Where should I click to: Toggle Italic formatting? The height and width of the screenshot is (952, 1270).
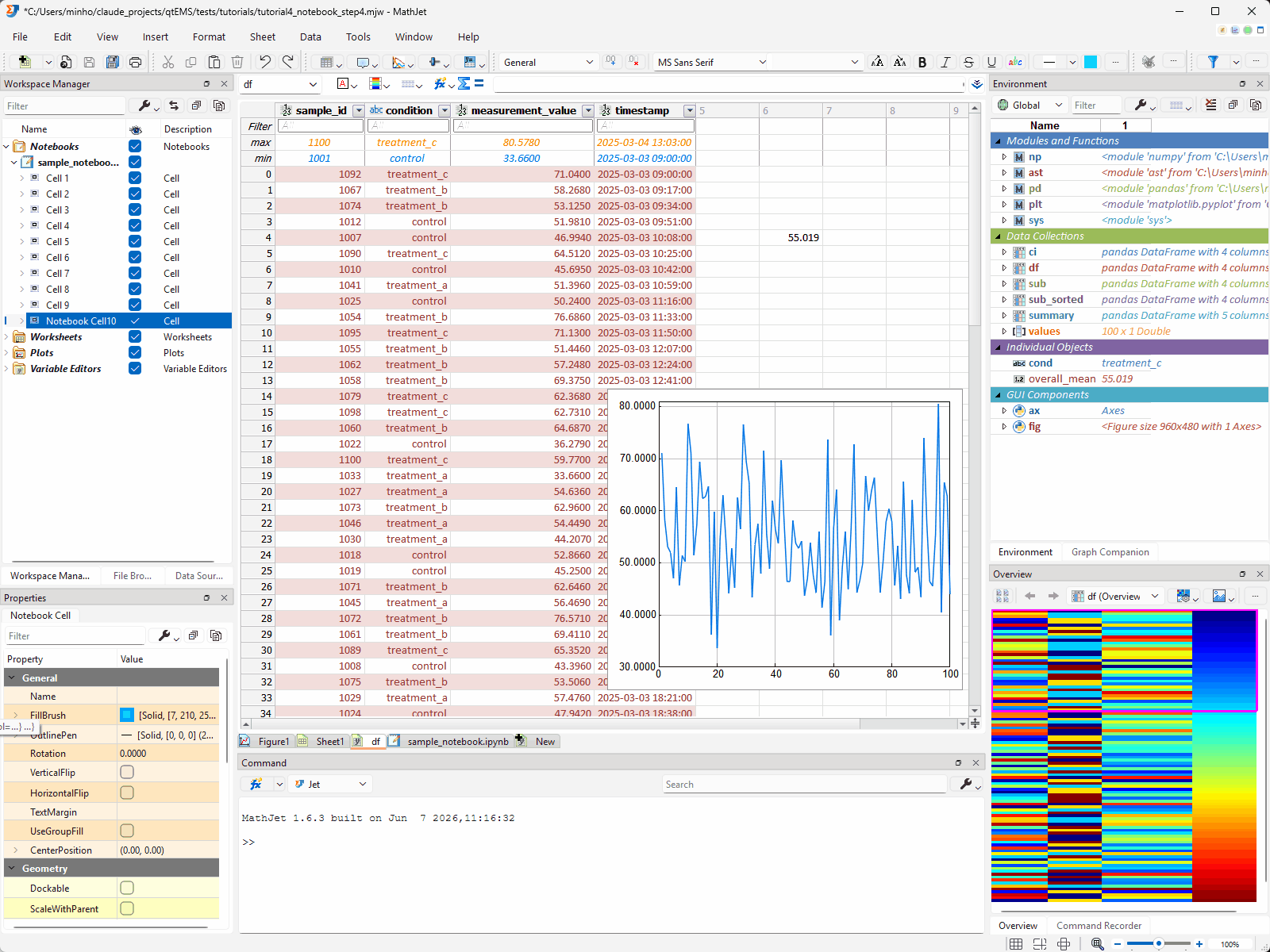945,62
